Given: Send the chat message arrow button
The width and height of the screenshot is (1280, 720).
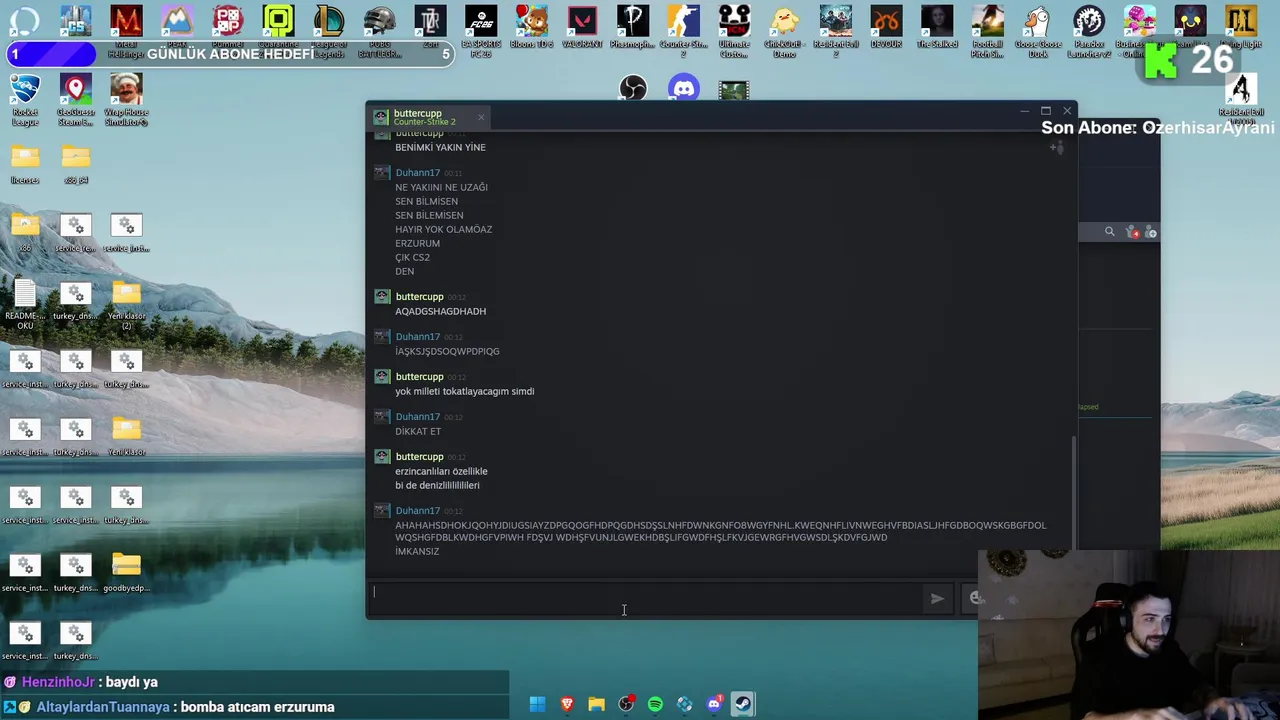Looking at the screenshot, I should tap(937, 598).
